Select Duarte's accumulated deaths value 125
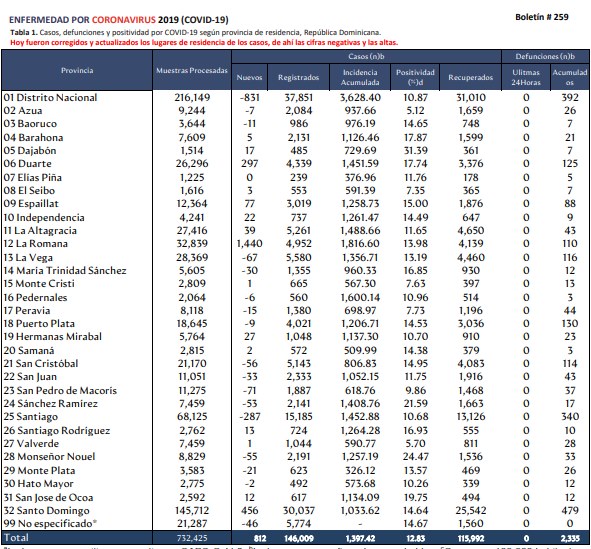Image resolution: width=591 pixels, height=549 pixels. [x=570, y=164]
